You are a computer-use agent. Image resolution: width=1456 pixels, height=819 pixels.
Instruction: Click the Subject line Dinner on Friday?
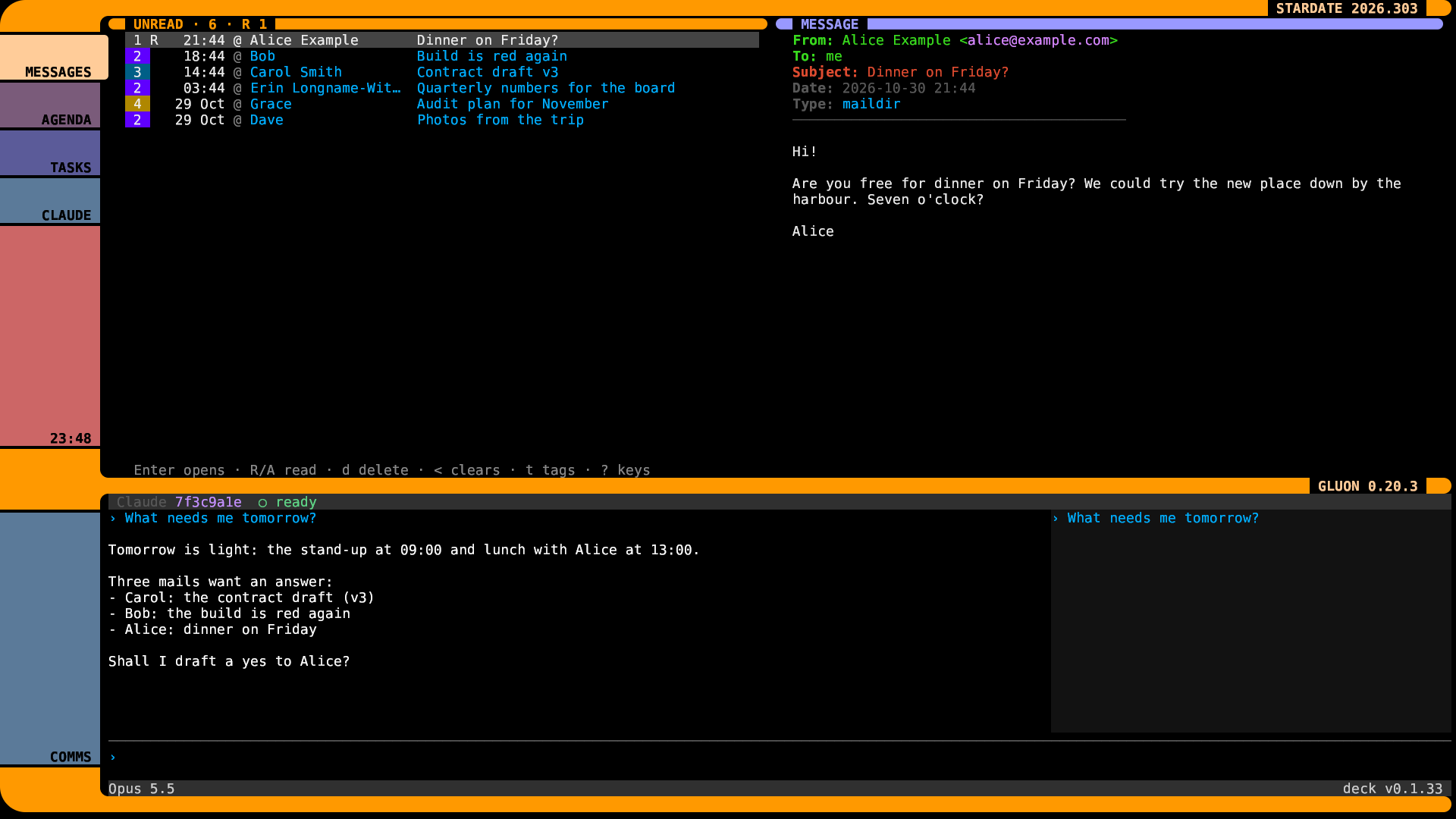click(x=900, y=72)
